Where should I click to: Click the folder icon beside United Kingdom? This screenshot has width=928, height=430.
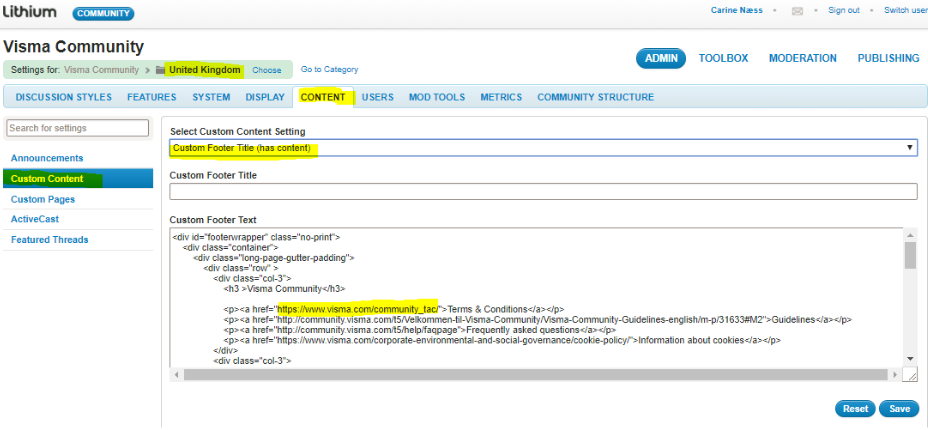160,70
